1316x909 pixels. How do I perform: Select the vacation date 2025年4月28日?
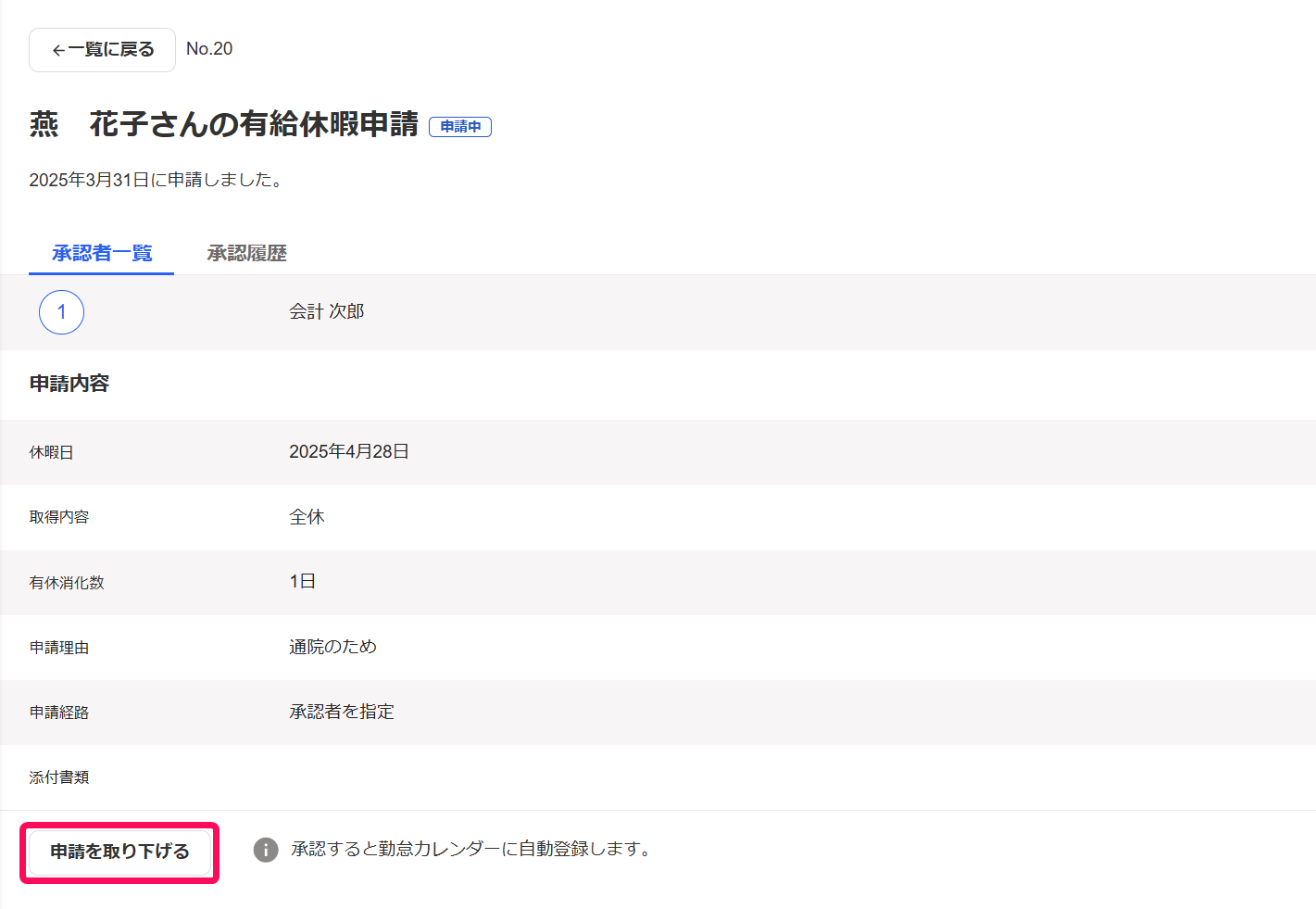pos(349,452)
